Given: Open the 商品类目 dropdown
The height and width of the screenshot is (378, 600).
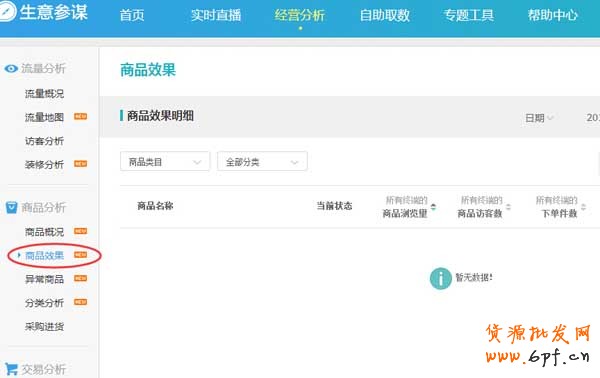Looking at the screenshot, I should [x=165, y=161].
